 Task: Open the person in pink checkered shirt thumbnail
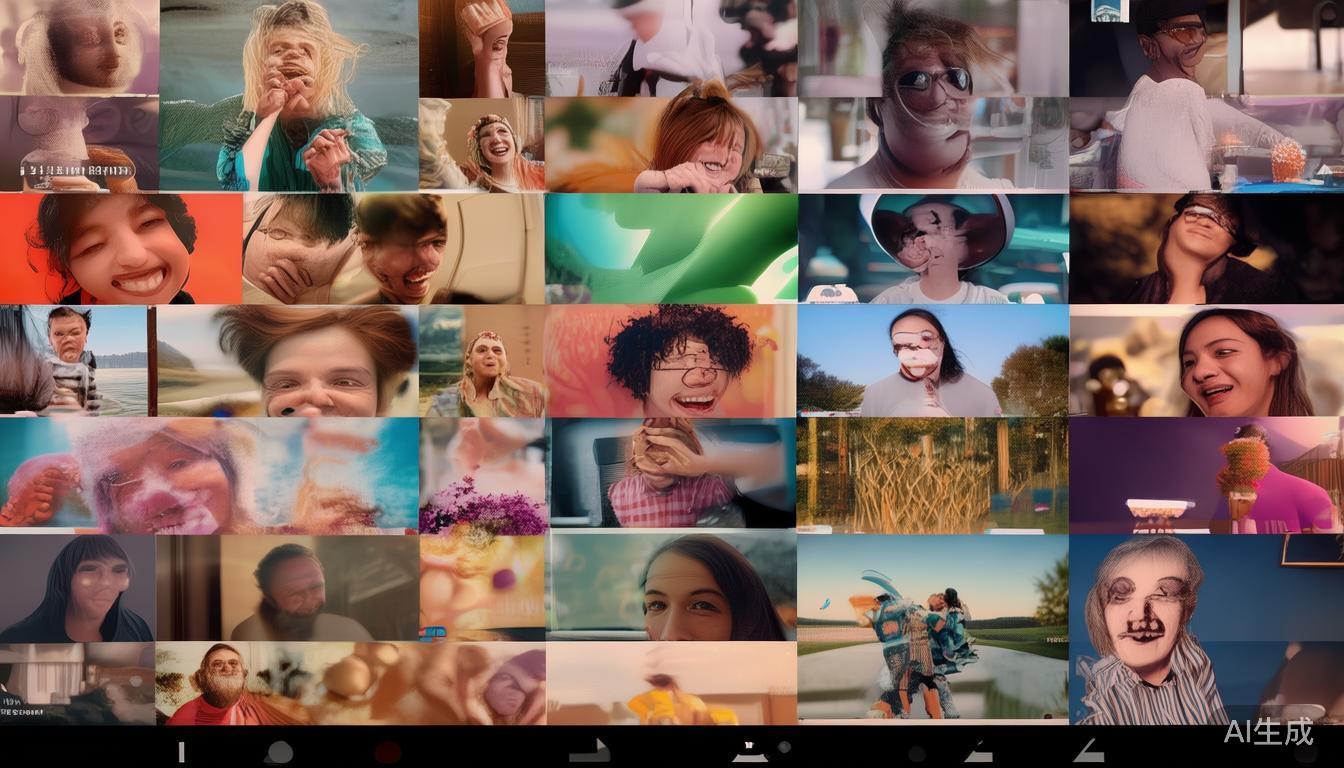tap(671, 473)
